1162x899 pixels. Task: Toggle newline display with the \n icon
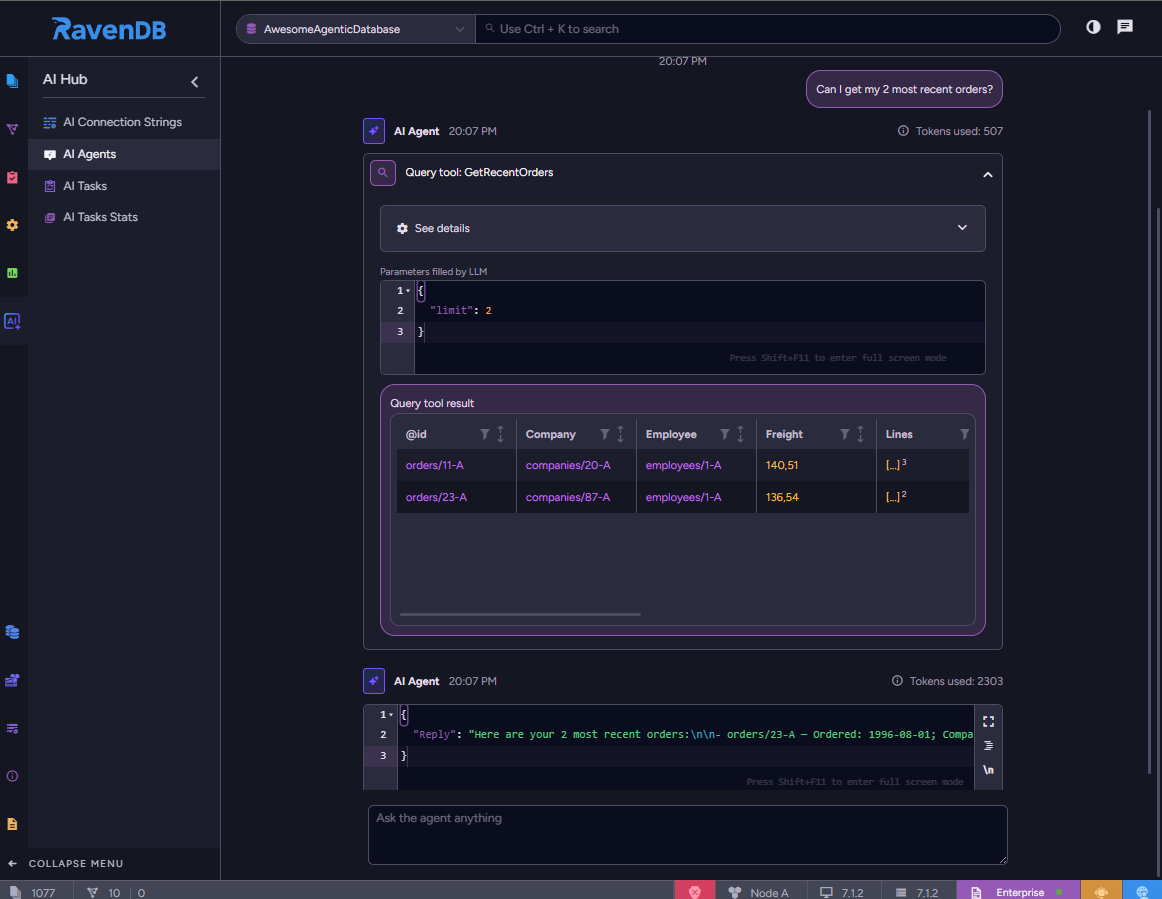[988, 770]
